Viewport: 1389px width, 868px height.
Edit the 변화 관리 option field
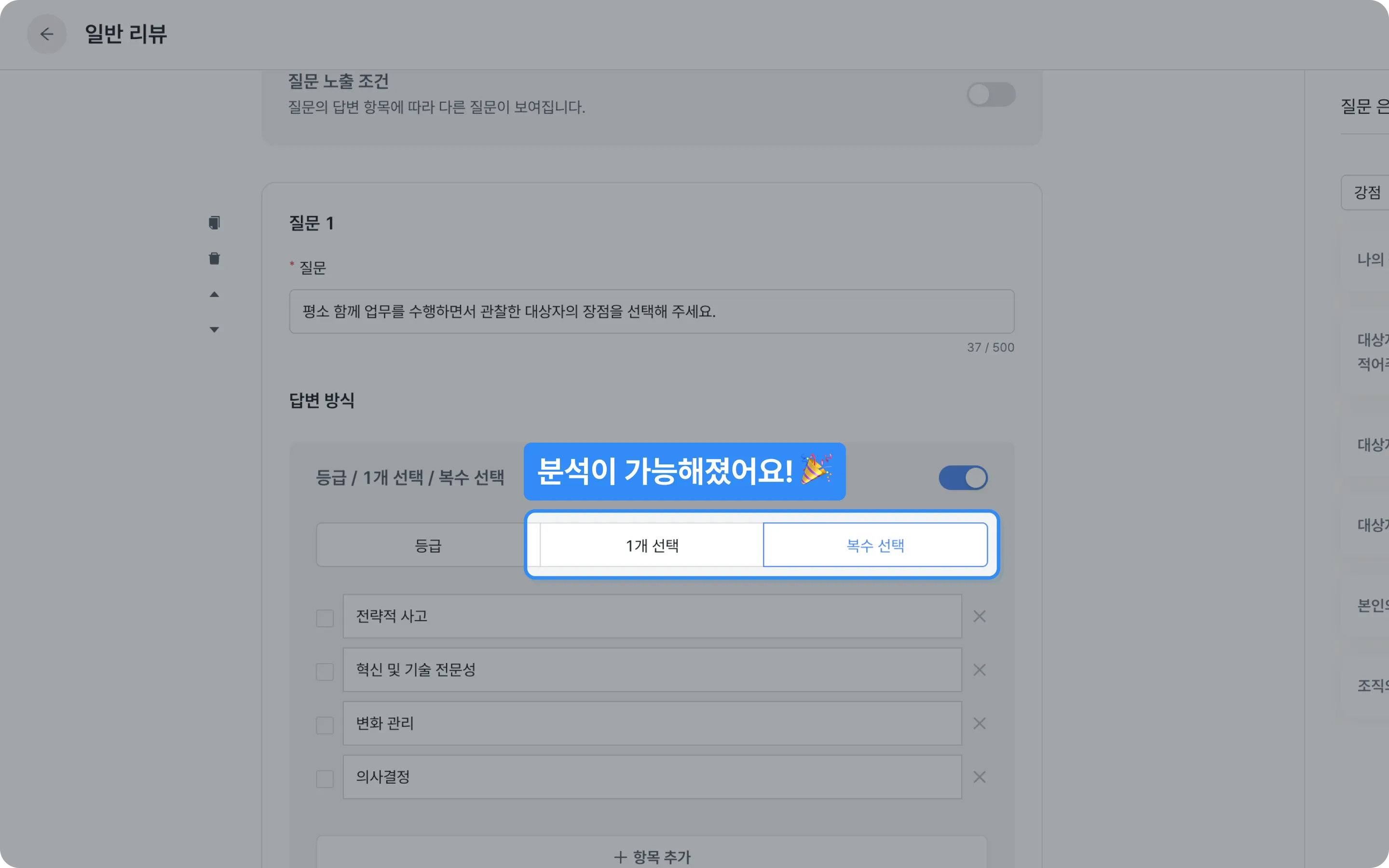coord(652,723)
